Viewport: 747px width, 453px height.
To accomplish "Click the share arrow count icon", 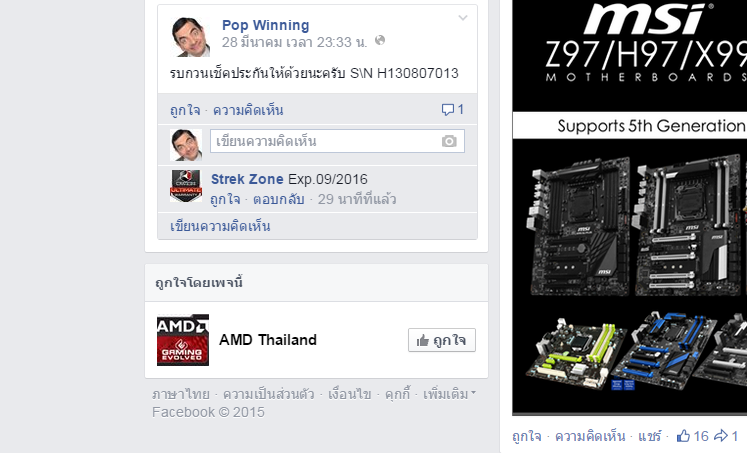I will (x=726, y=436).
